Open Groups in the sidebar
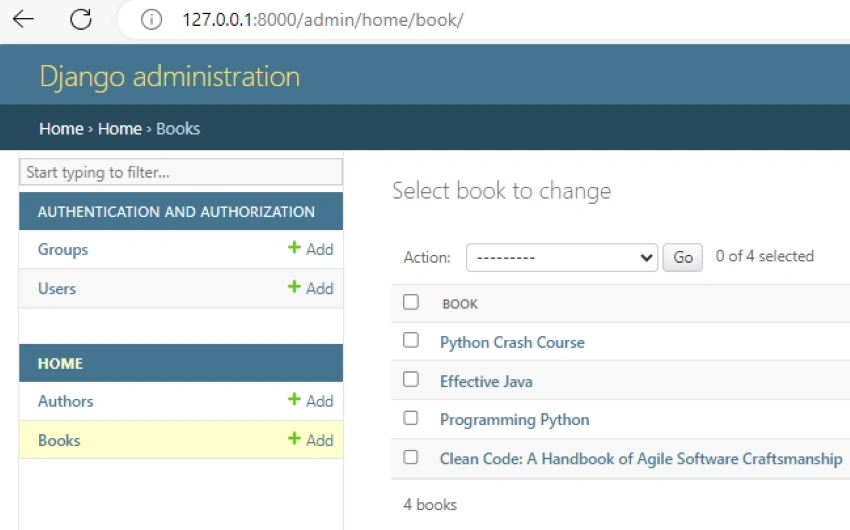The width and height of the screenshot is (850, 530). pos(63,249)
